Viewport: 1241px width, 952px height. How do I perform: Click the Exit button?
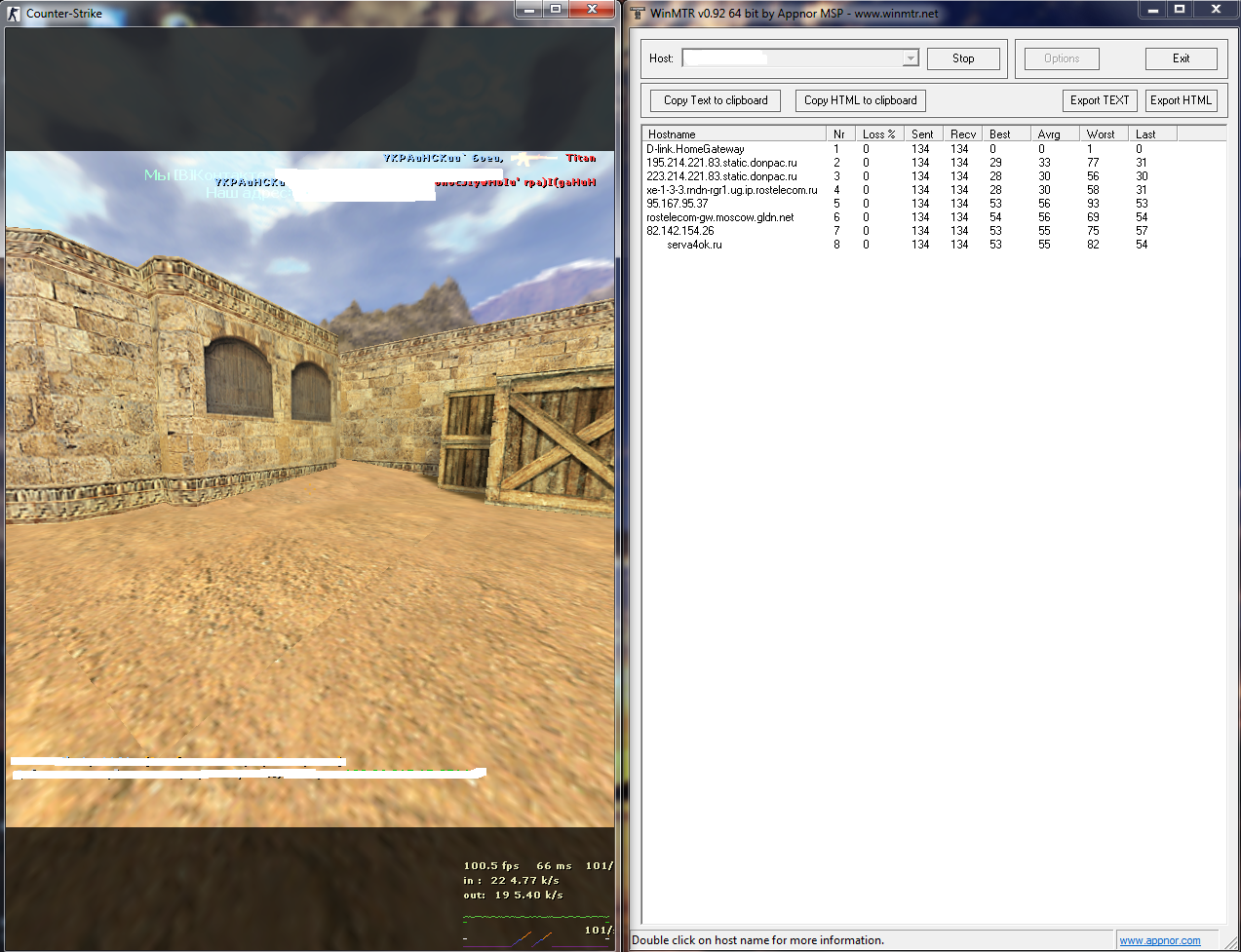(1181, 58)
